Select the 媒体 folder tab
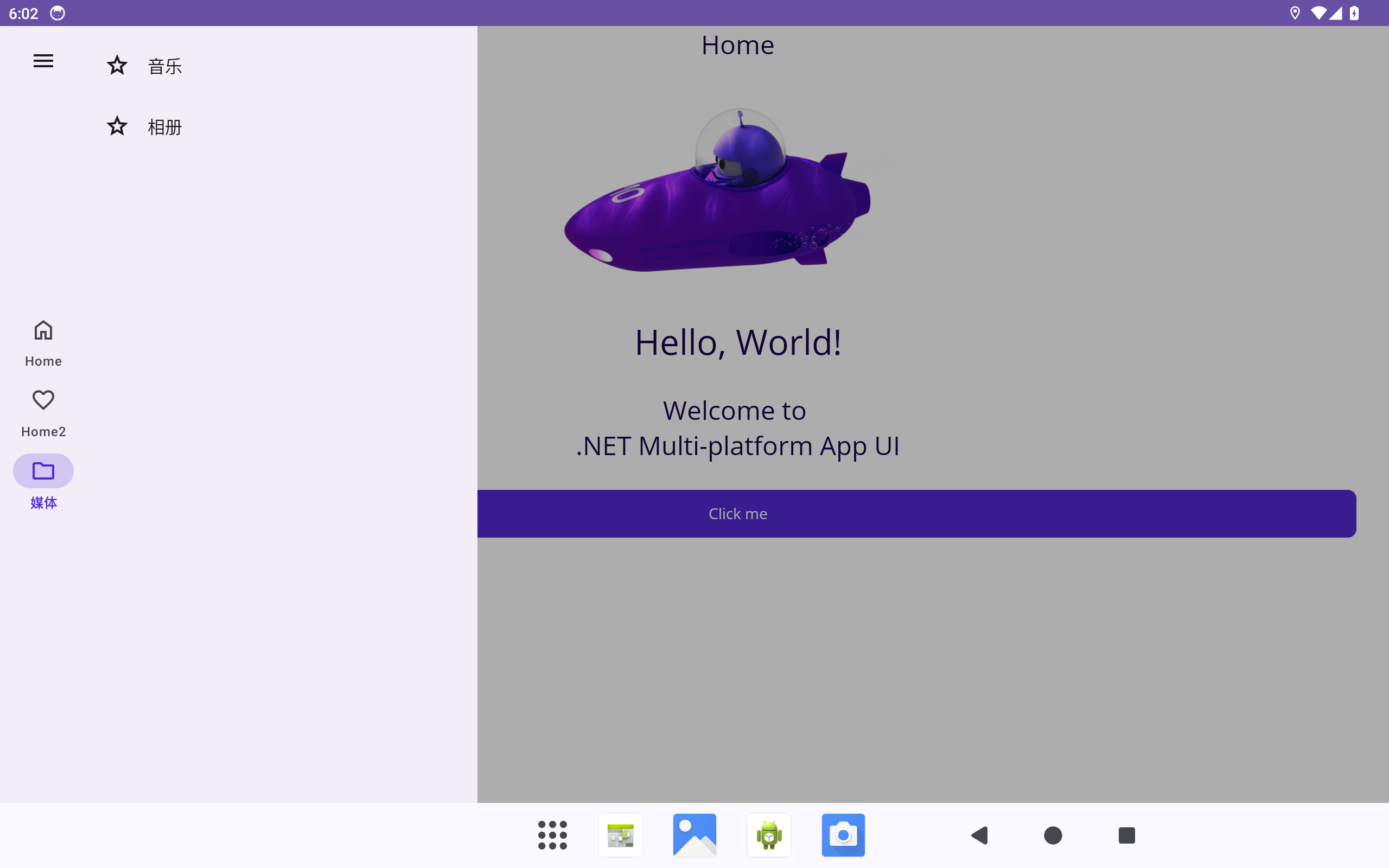 click(43, 483)
